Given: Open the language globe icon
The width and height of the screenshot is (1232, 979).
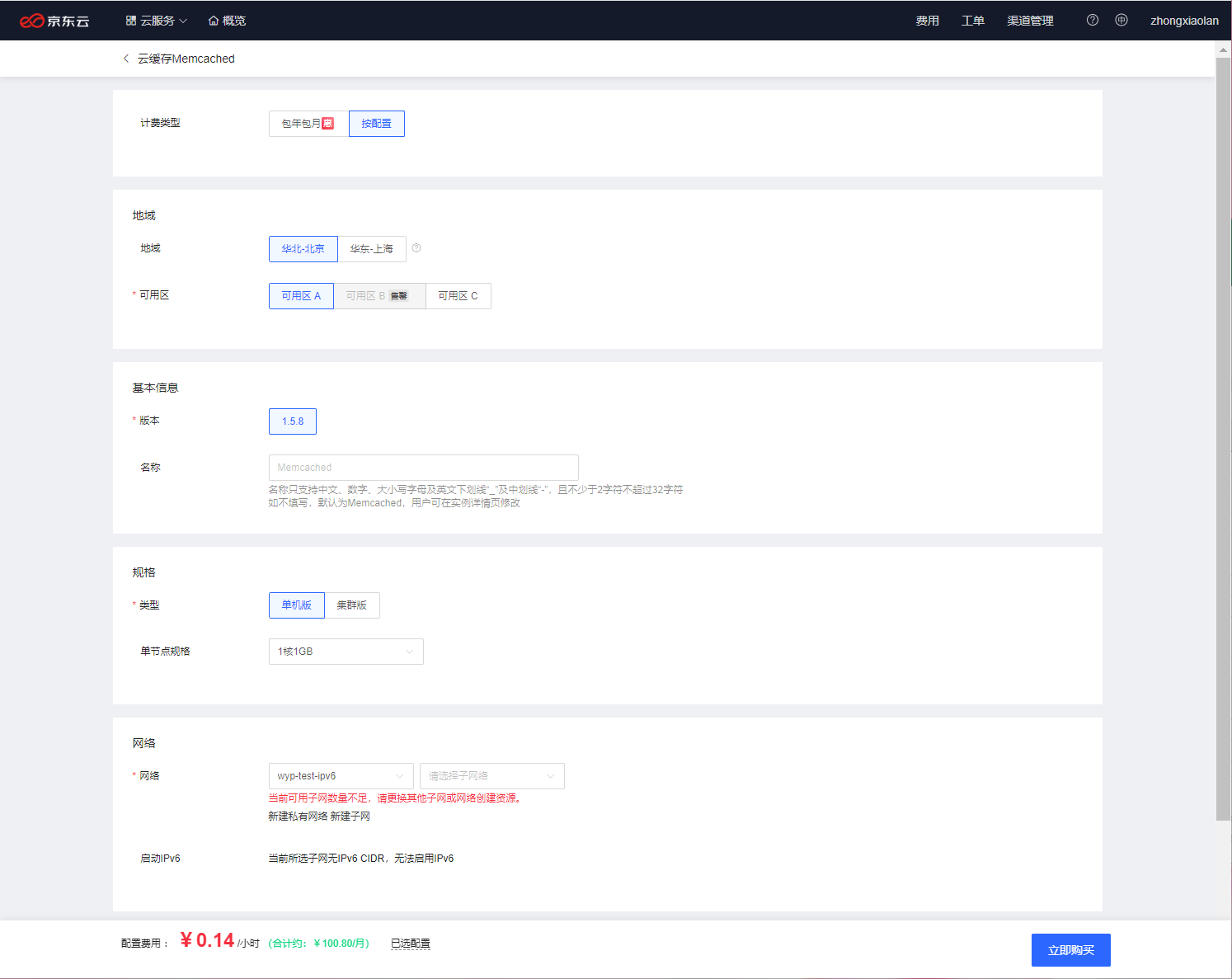Looking at the screenshot, I should (1121, 20).
